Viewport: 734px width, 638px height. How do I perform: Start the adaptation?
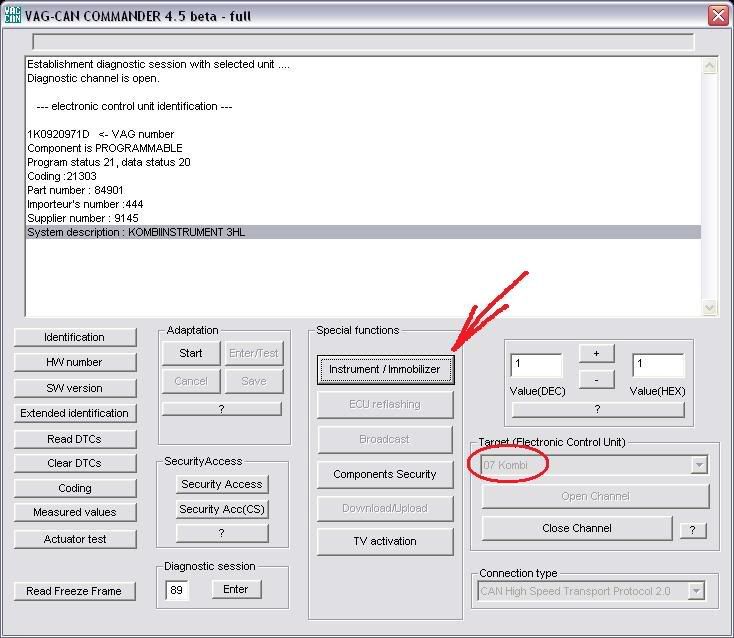pyautogui.click(x=191, y=353)
